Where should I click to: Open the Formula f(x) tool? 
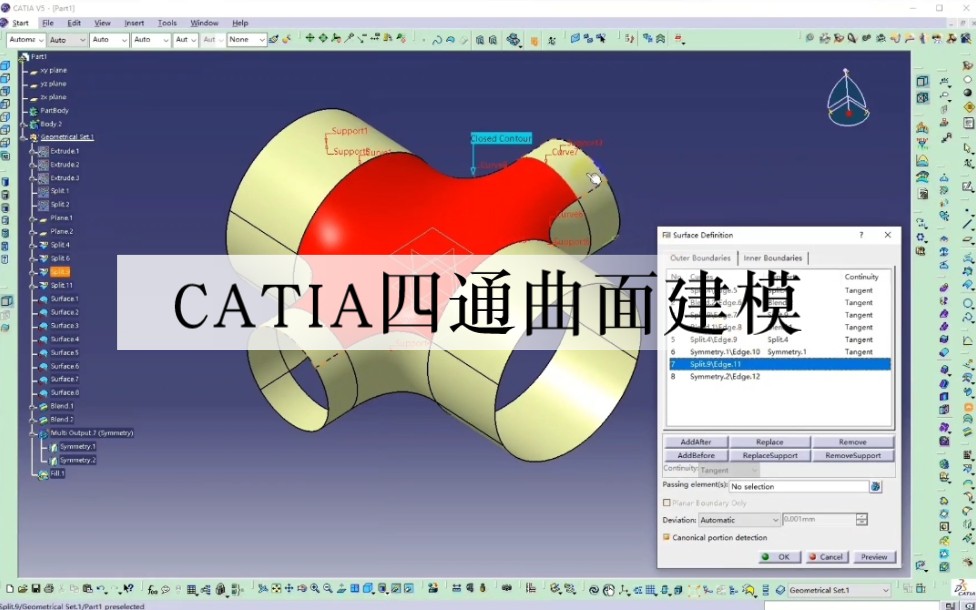click(152, 589)
